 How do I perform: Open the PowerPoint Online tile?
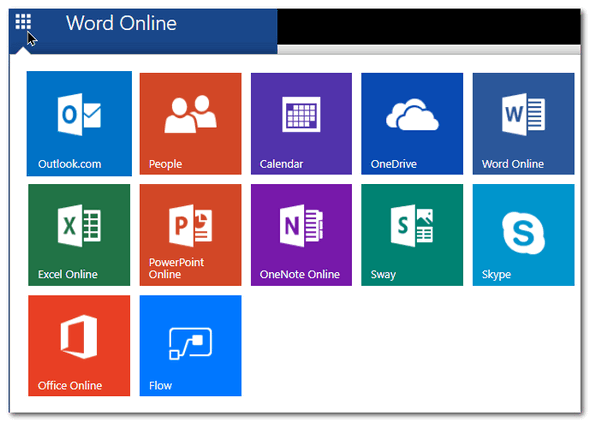(190, 235)
